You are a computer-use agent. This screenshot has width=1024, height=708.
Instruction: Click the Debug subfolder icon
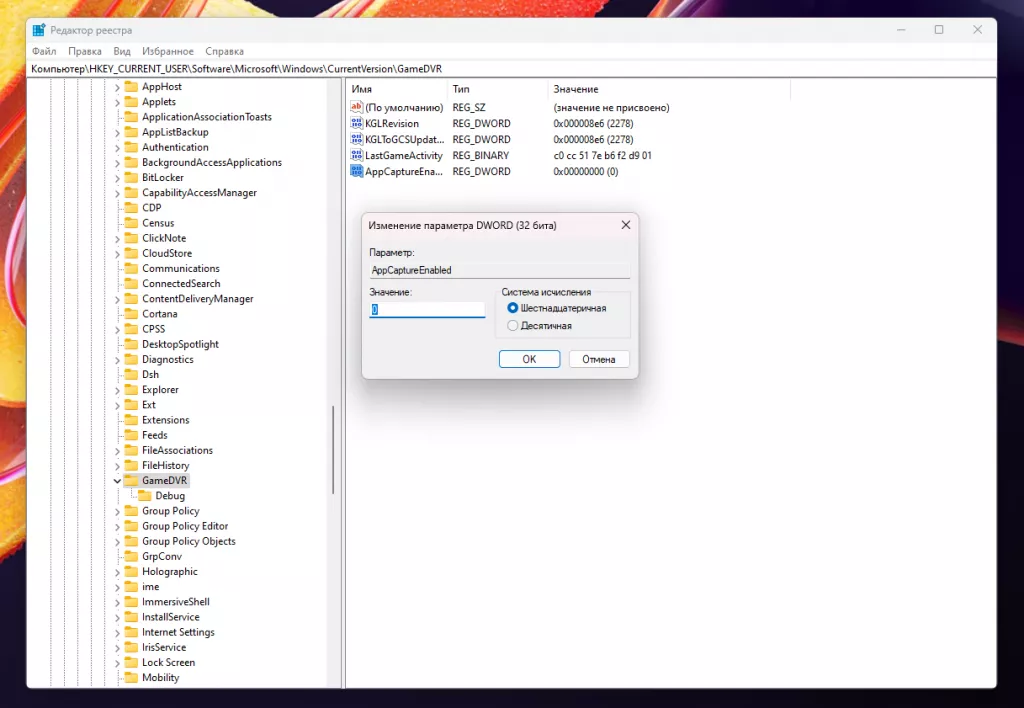(144, 495)
